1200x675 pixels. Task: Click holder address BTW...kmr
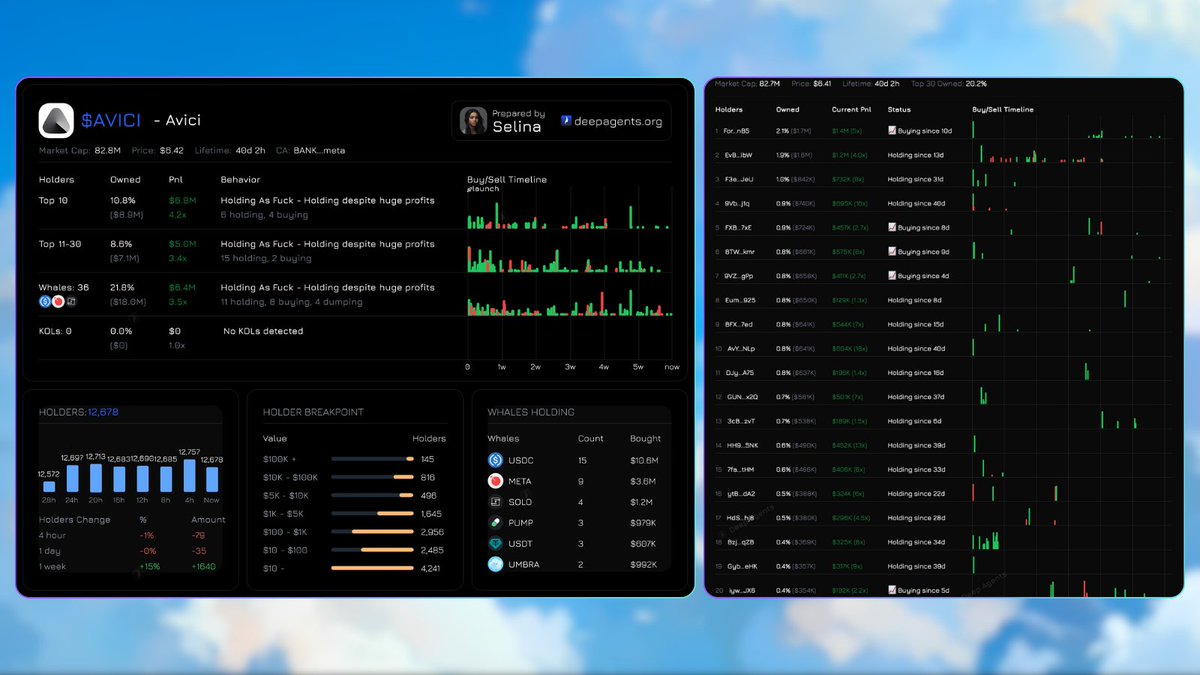click(x=739, y=252)
